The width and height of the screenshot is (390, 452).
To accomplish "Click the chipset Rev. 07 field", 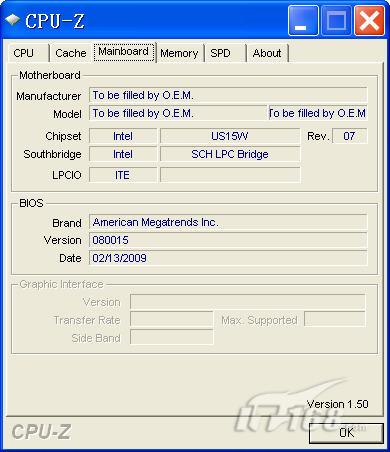I will coord(350,136).
